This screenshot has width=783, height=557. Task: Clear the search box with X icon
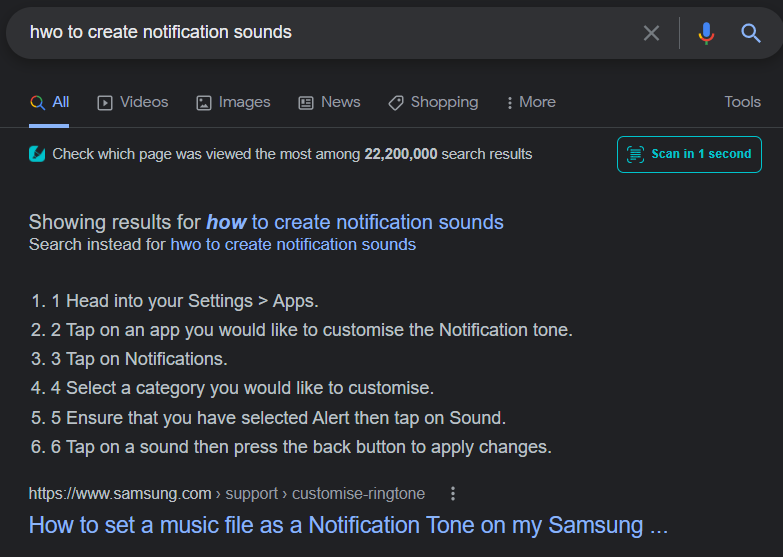click(x=651, y=33)
